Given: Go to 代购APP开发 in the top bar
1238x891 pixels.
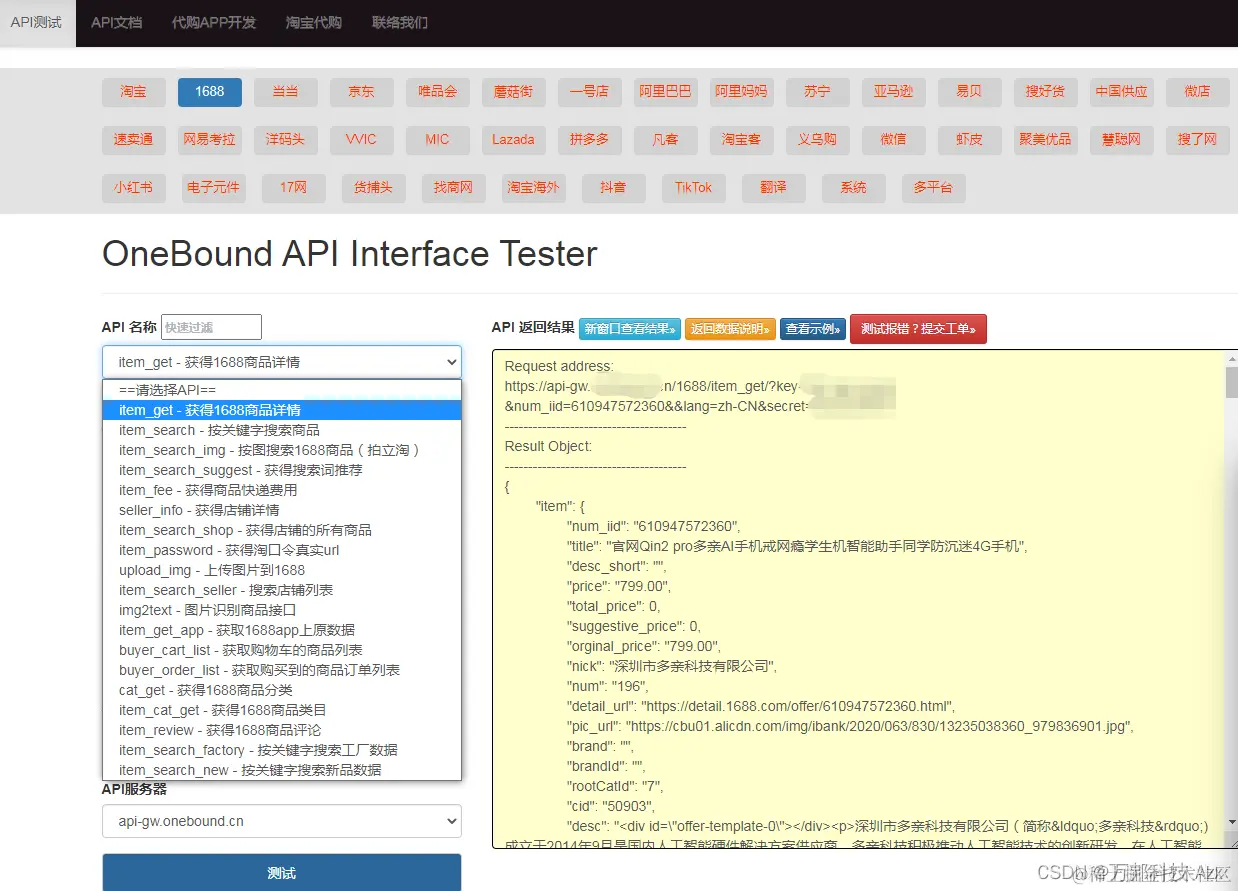Looking at the screenshot, I should click(214, 22).
